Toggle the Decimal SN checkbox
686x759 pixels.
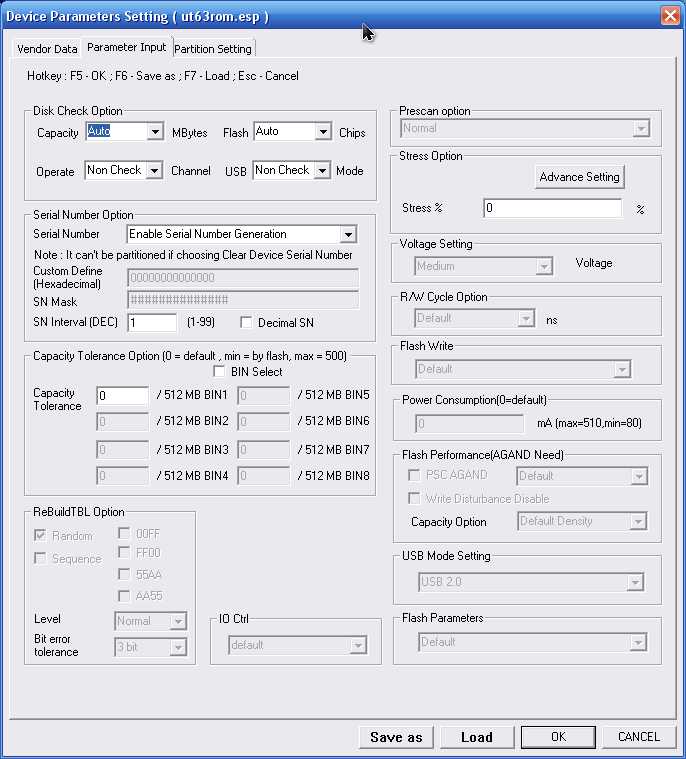click(x=246, y=322)
